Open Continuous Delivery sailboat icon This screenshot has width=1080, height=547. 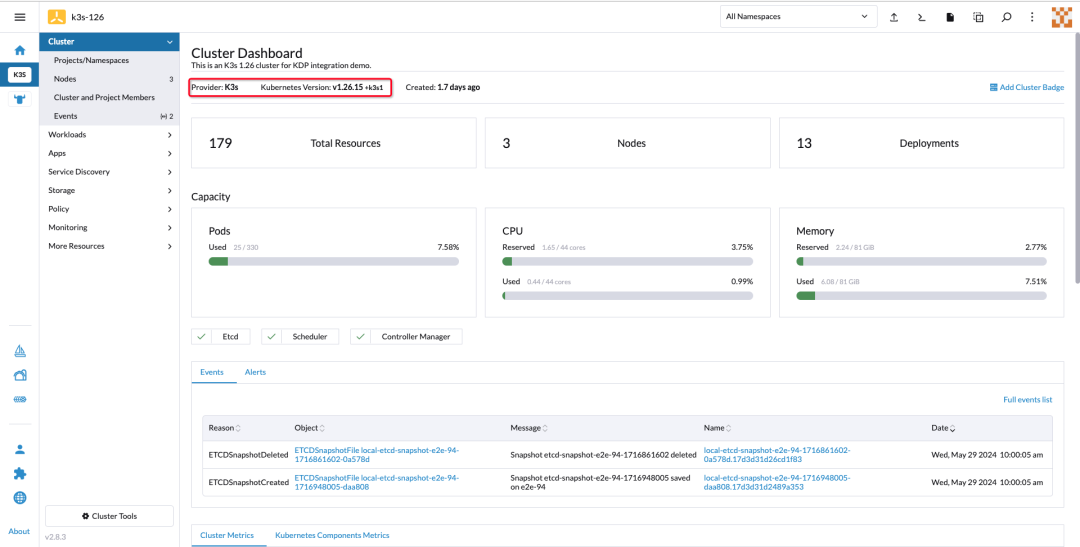coord(20,351)
